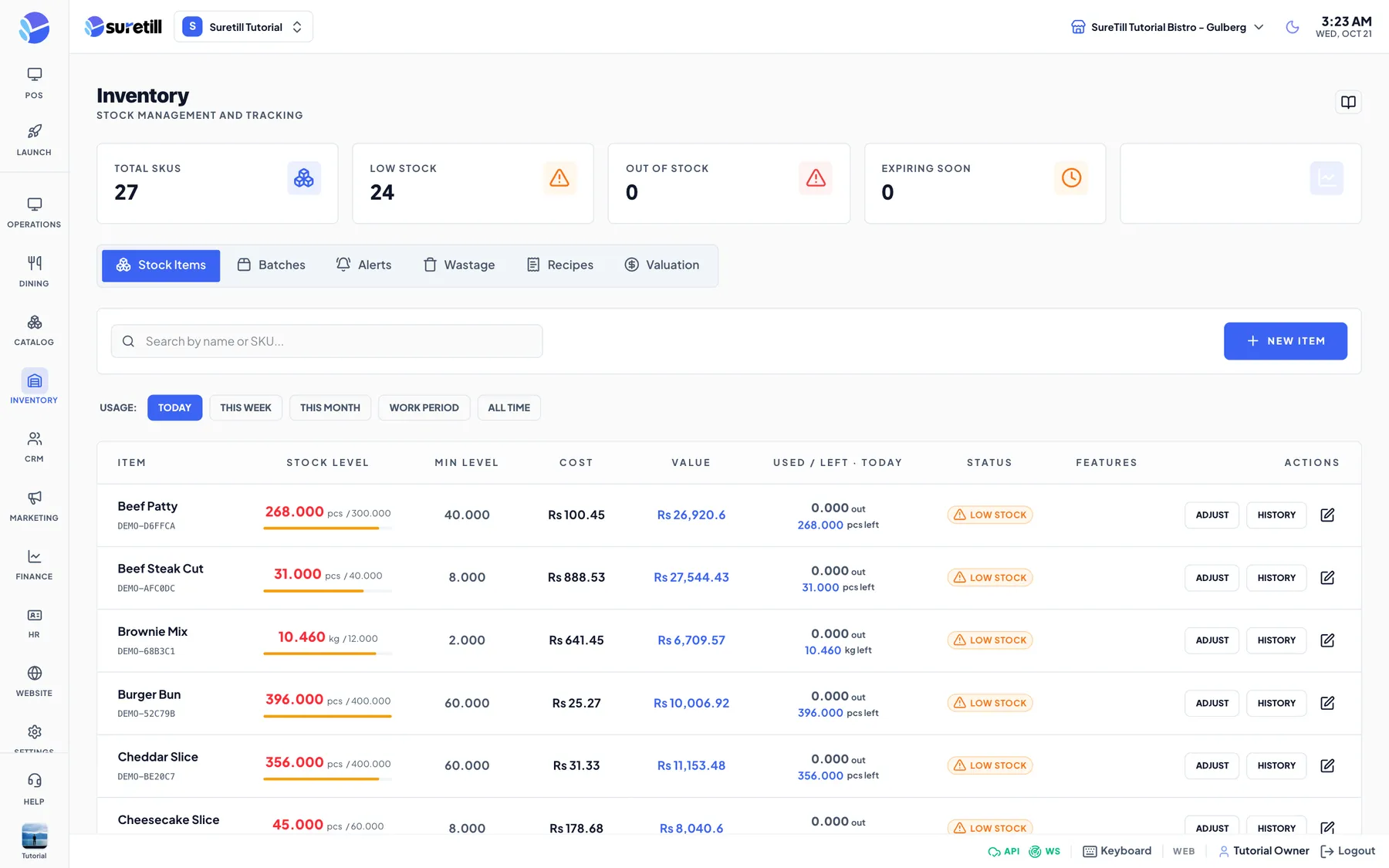Open the Bistro – Gulberg branch dropdown
The width and height of the screenshot is (1389, 868).
[1168, 27]
